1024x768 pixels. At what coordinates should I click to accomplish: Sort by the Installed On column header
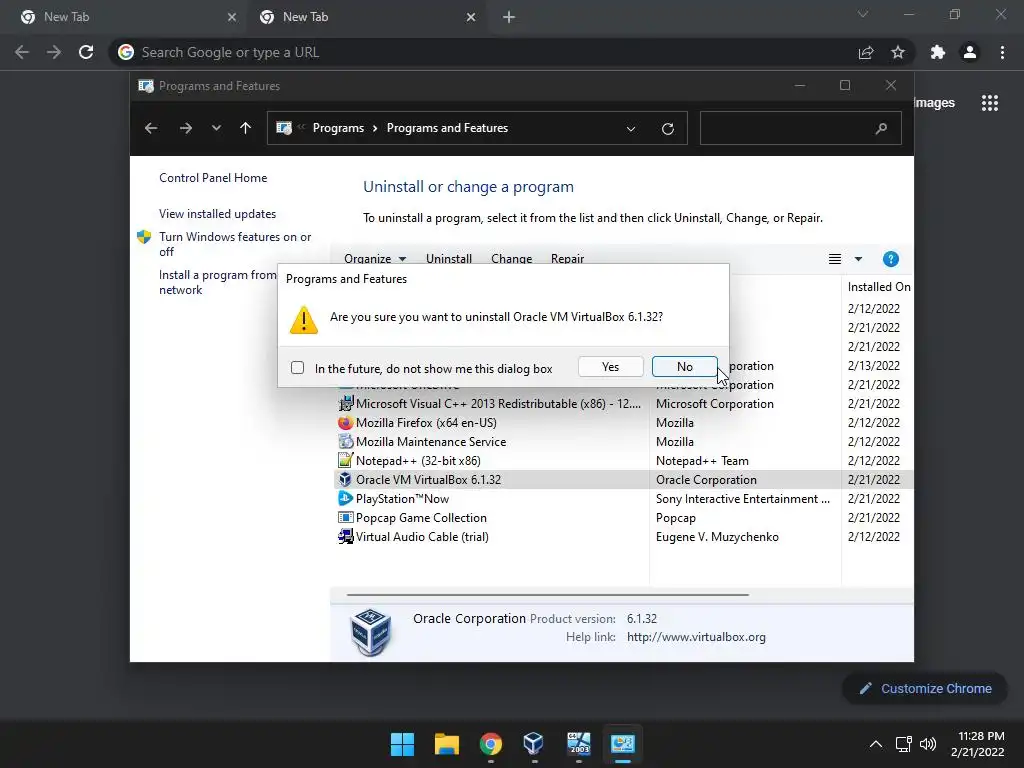[878, 287]
